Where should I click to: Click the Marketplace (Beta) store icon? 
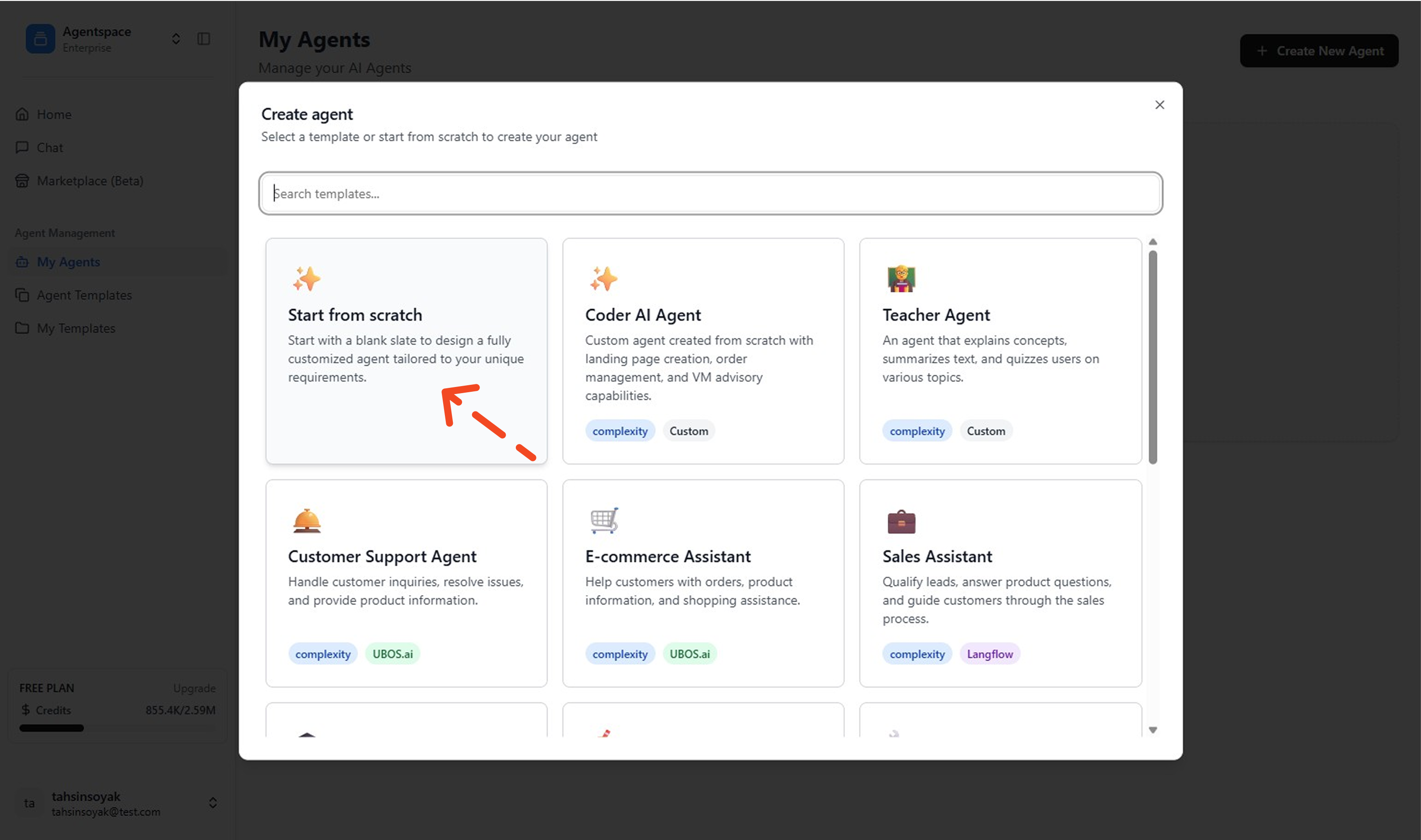[21, 181]
